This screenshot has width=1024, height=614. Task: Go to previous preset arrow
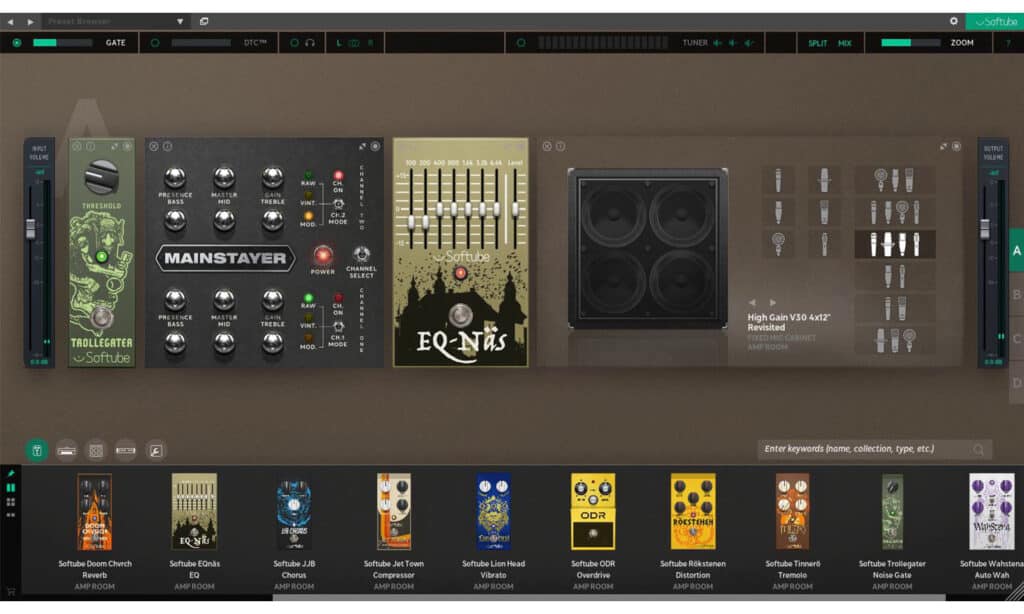tap(10, 22)
